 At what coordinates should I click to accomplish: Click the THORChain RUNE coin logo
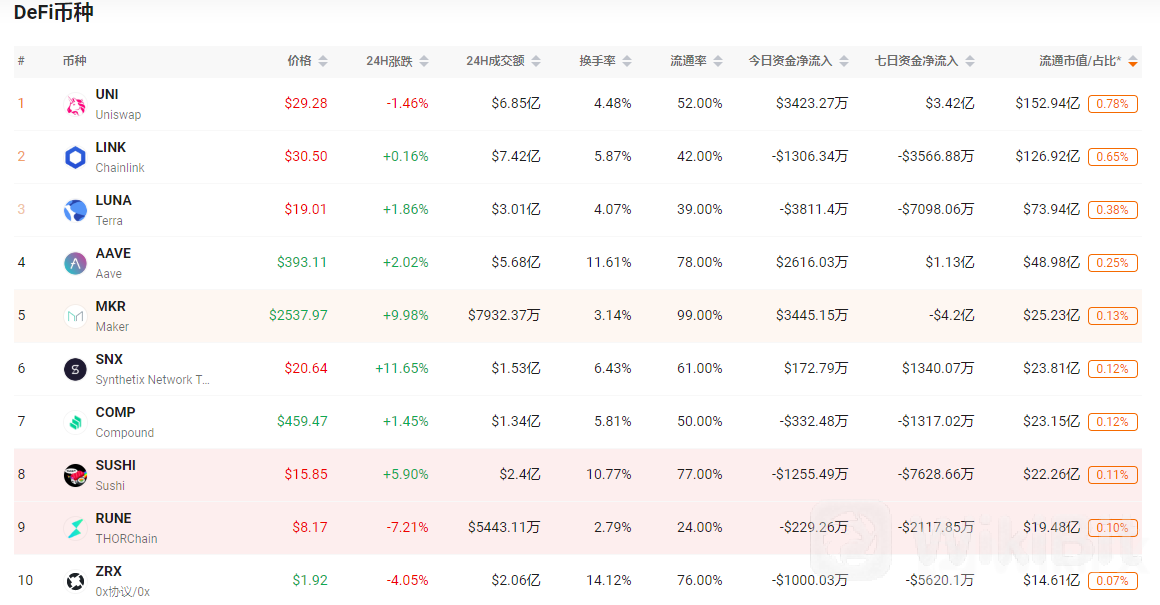(x=75, y=528)
